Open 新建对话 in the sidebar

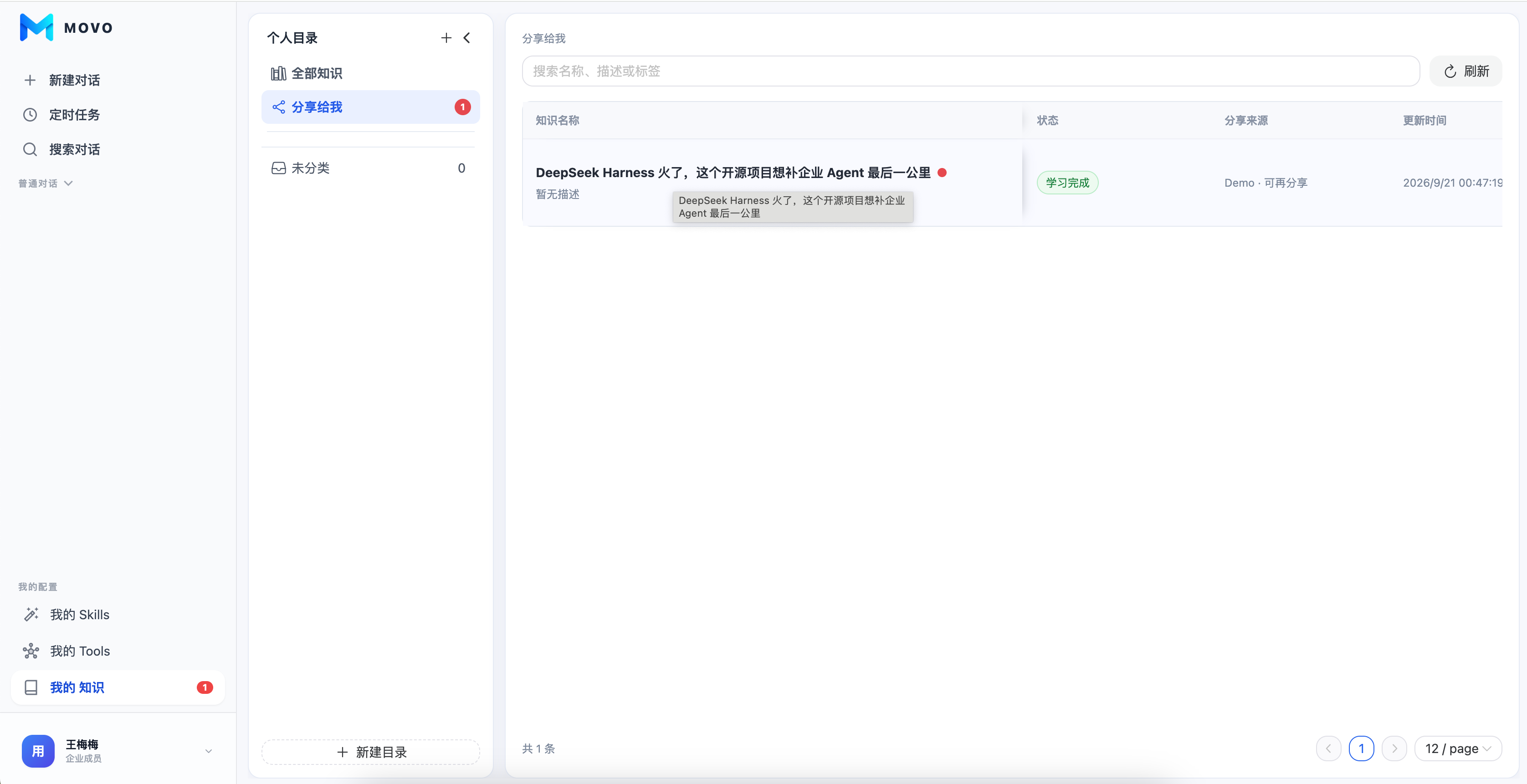(74, 80)
